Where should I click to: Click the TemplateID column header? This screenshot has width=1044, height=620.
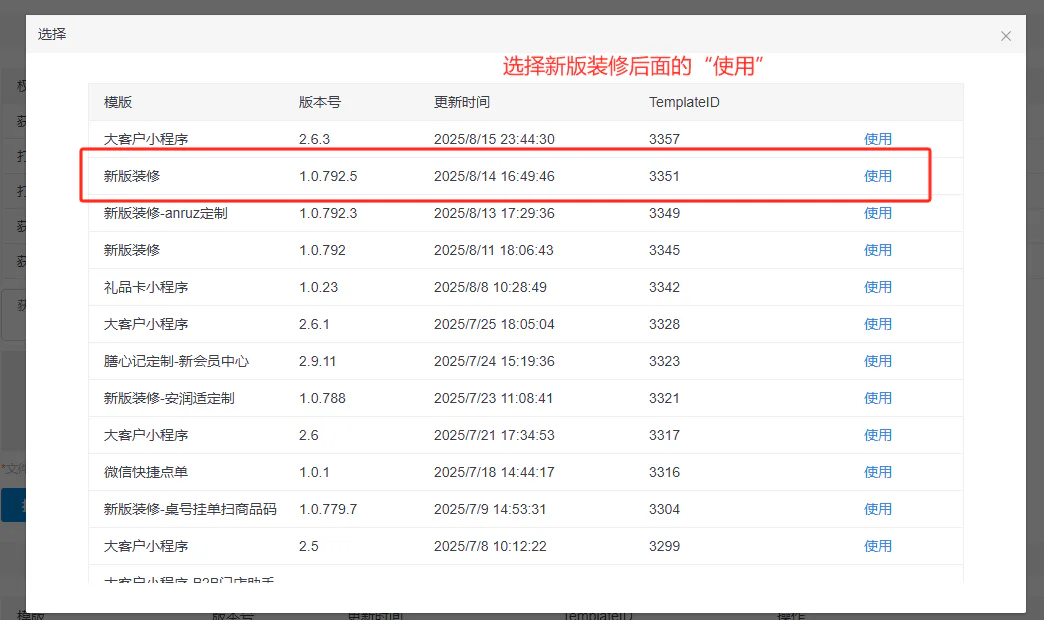(x=684, y=102)
